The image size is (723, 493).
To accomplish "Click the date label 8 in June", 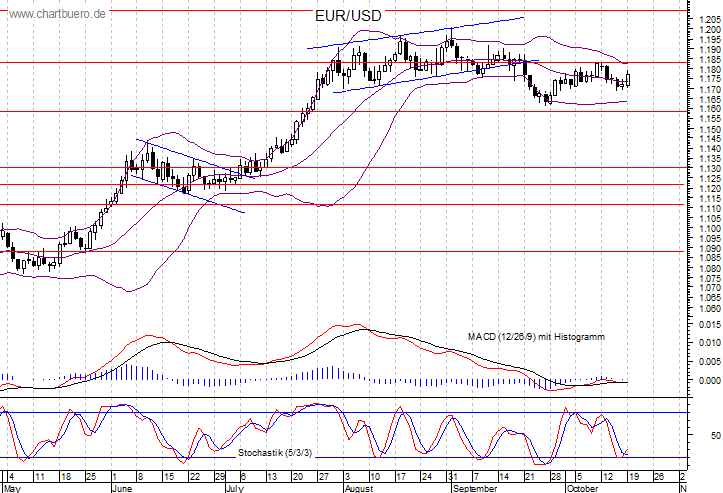I will (x=141, y=476).
